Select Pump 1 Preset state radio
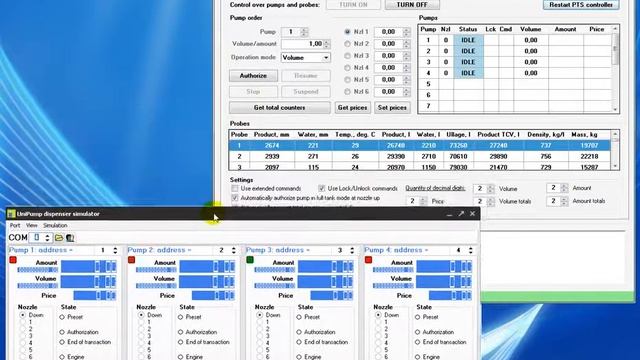The width and height of the screenshot is (640, 360). coord(62,317)
